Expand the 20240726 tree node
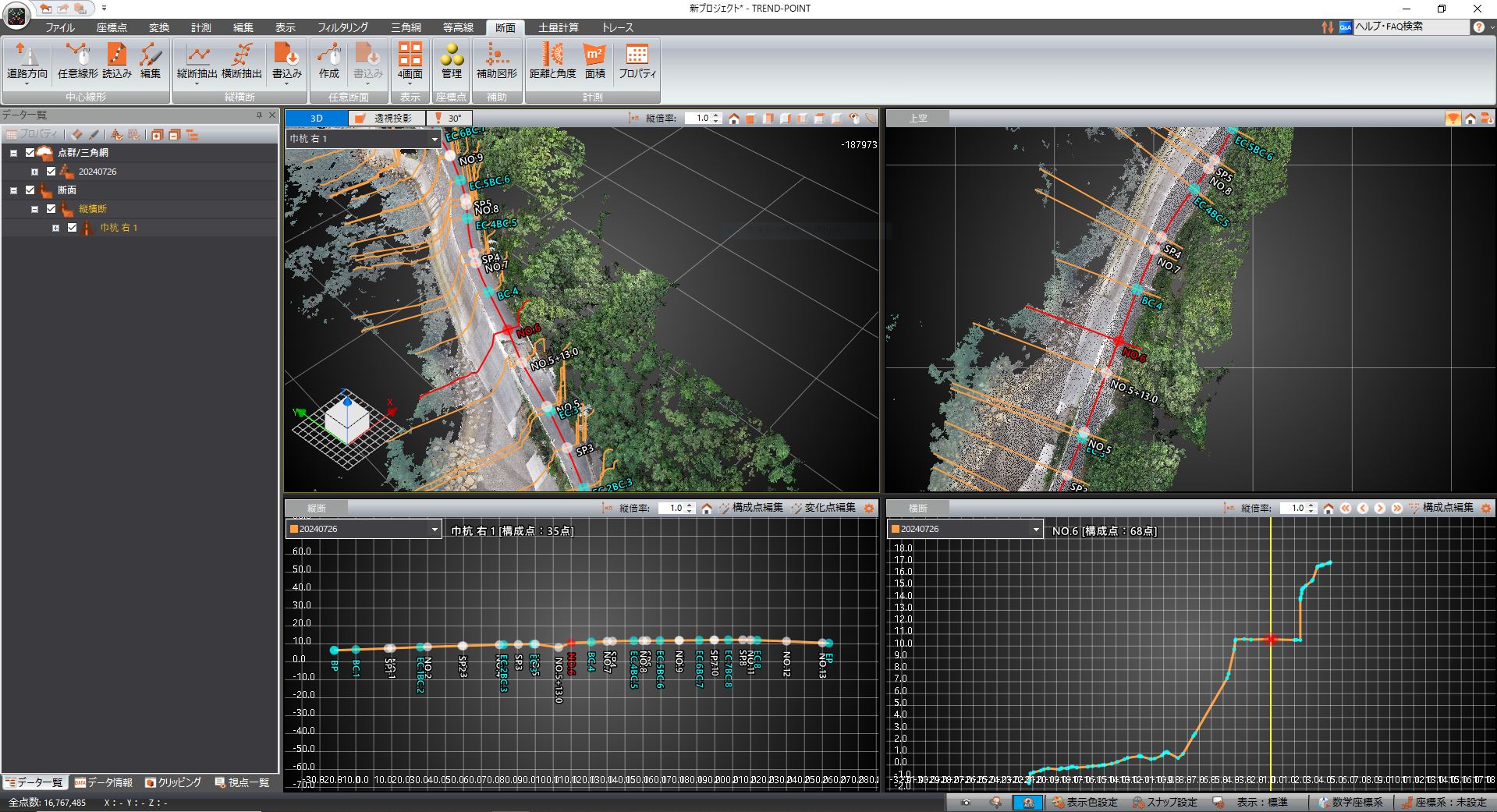The width and height of the screenshot is (1497, 812). (x=34, y=172)
